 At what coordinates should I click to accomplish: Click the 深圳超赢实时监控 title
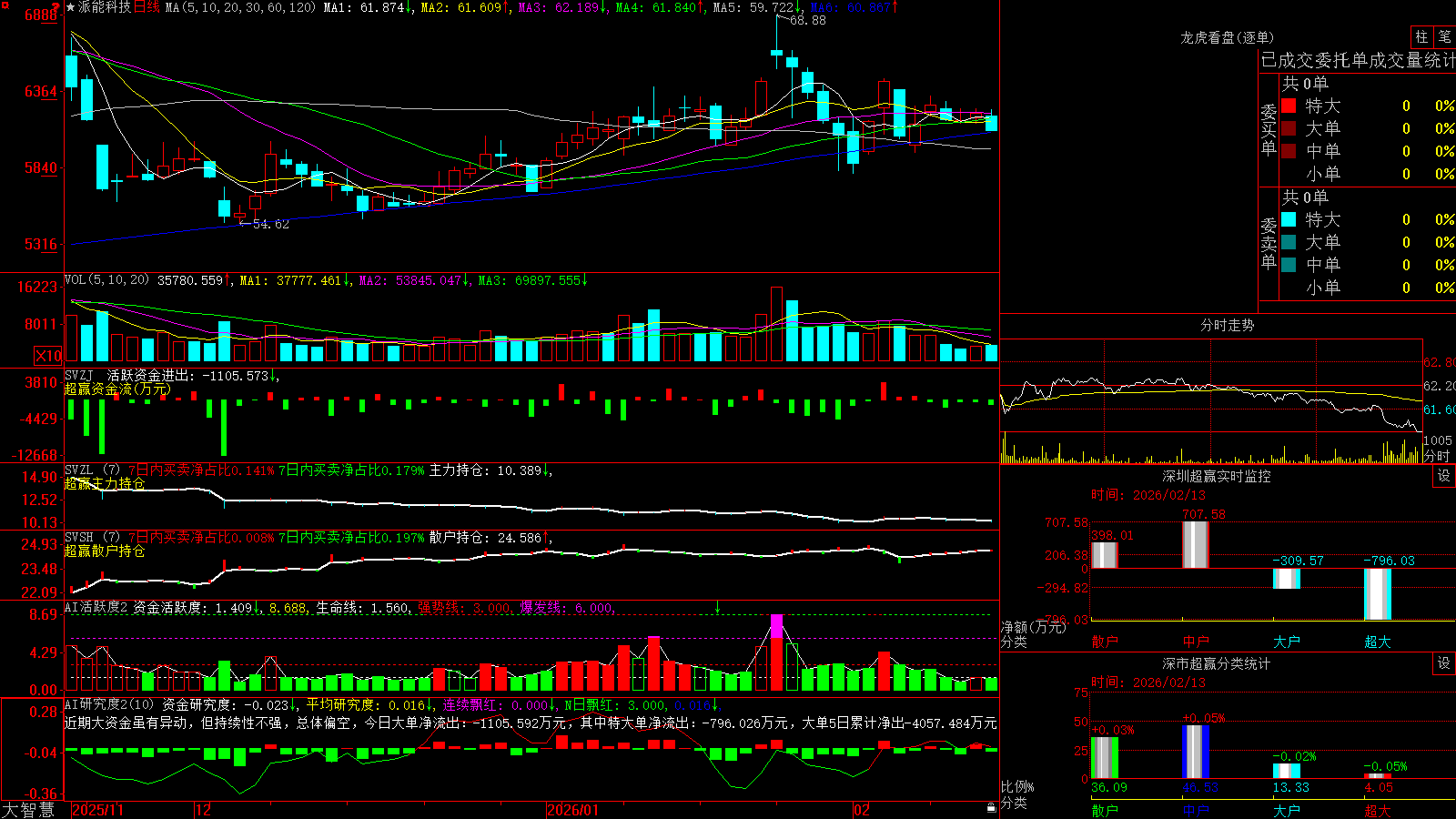coord(1217,476)
